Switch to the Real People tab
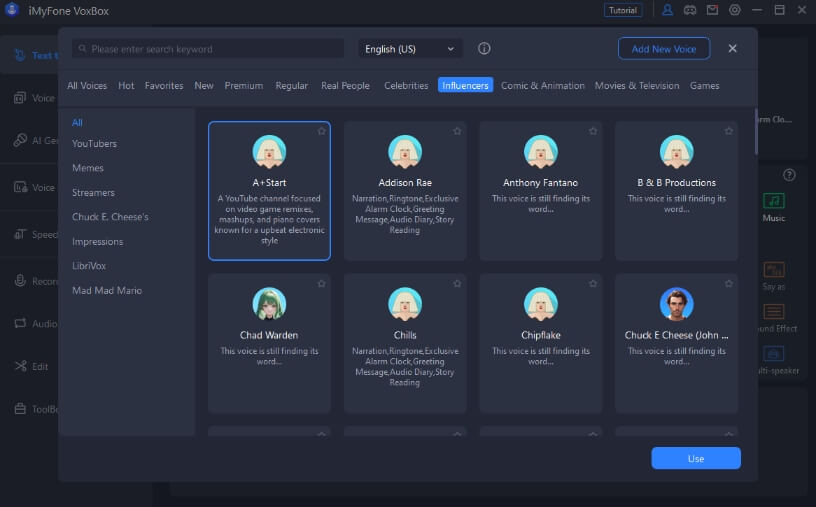The image size is (816, 507). pos(345,85)
